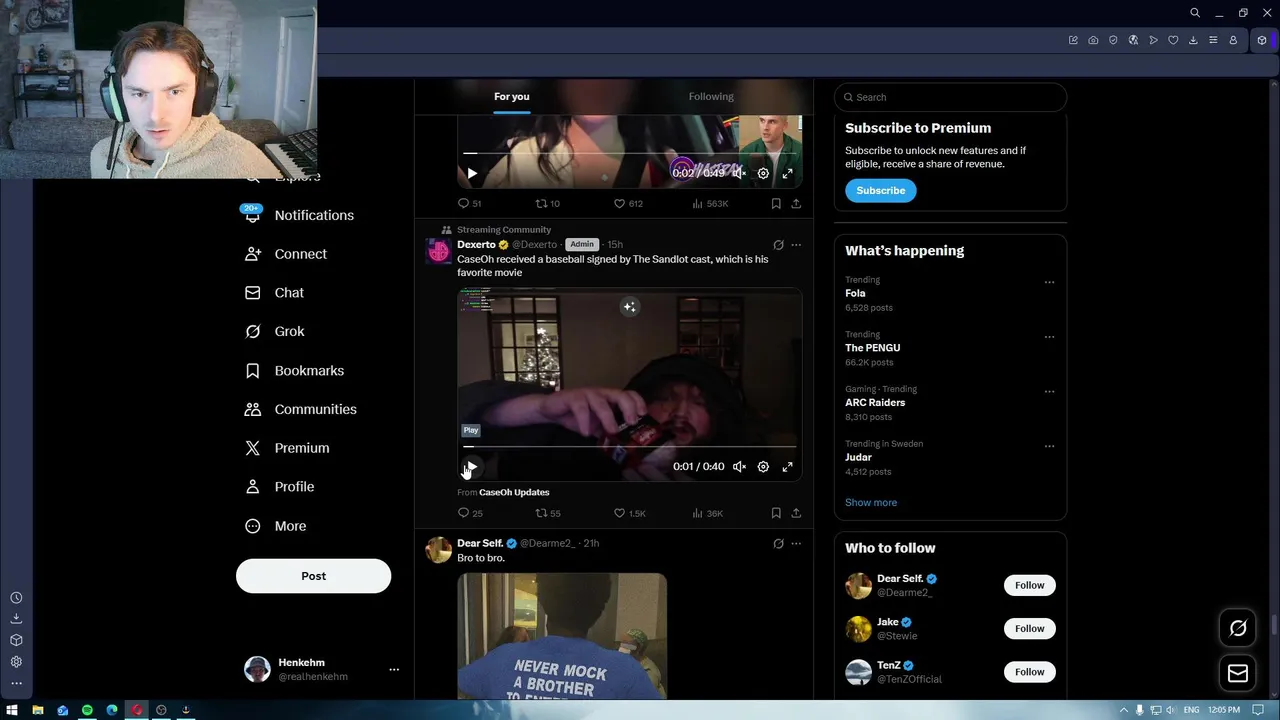Switch to the Following tab

tap(711, 97)
